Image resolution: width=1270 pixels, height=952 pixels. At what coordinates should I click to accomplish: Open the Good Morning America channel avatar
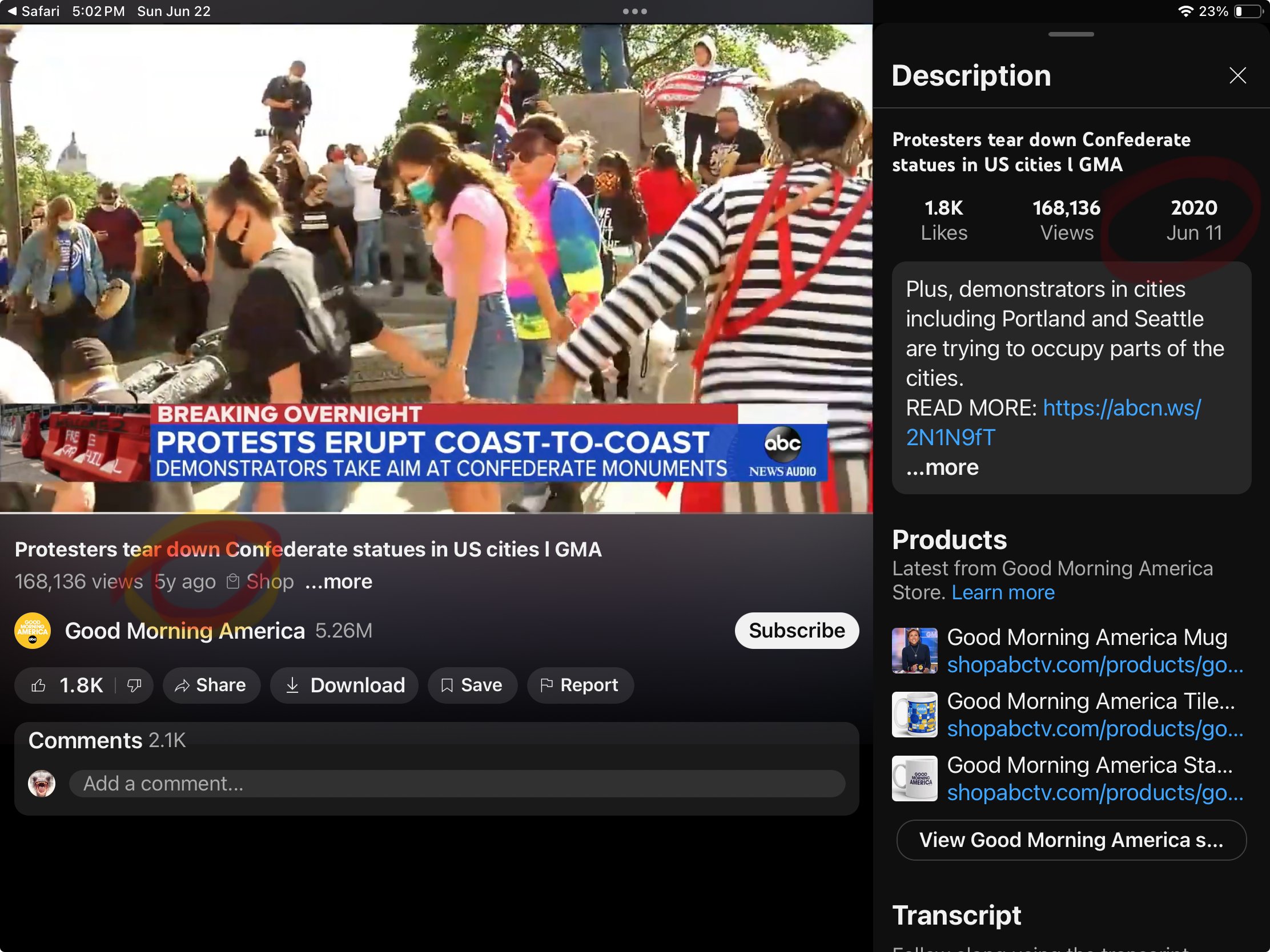(x=33, y=630)
